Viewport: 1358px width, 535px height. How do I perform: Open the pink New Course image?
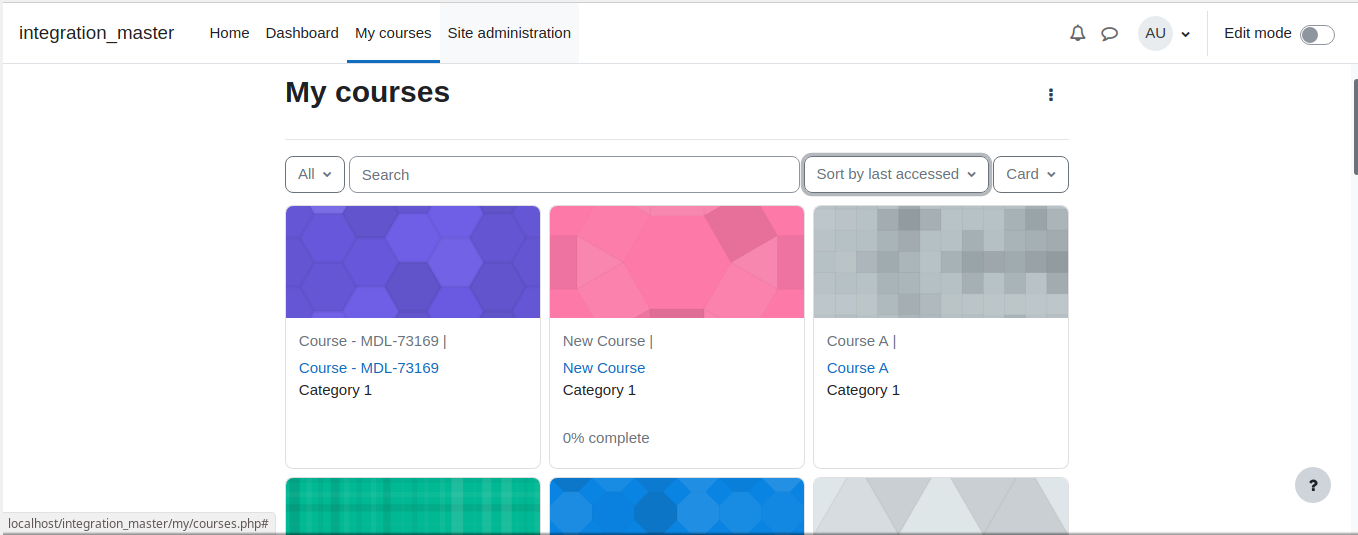(x=677, y=262)
